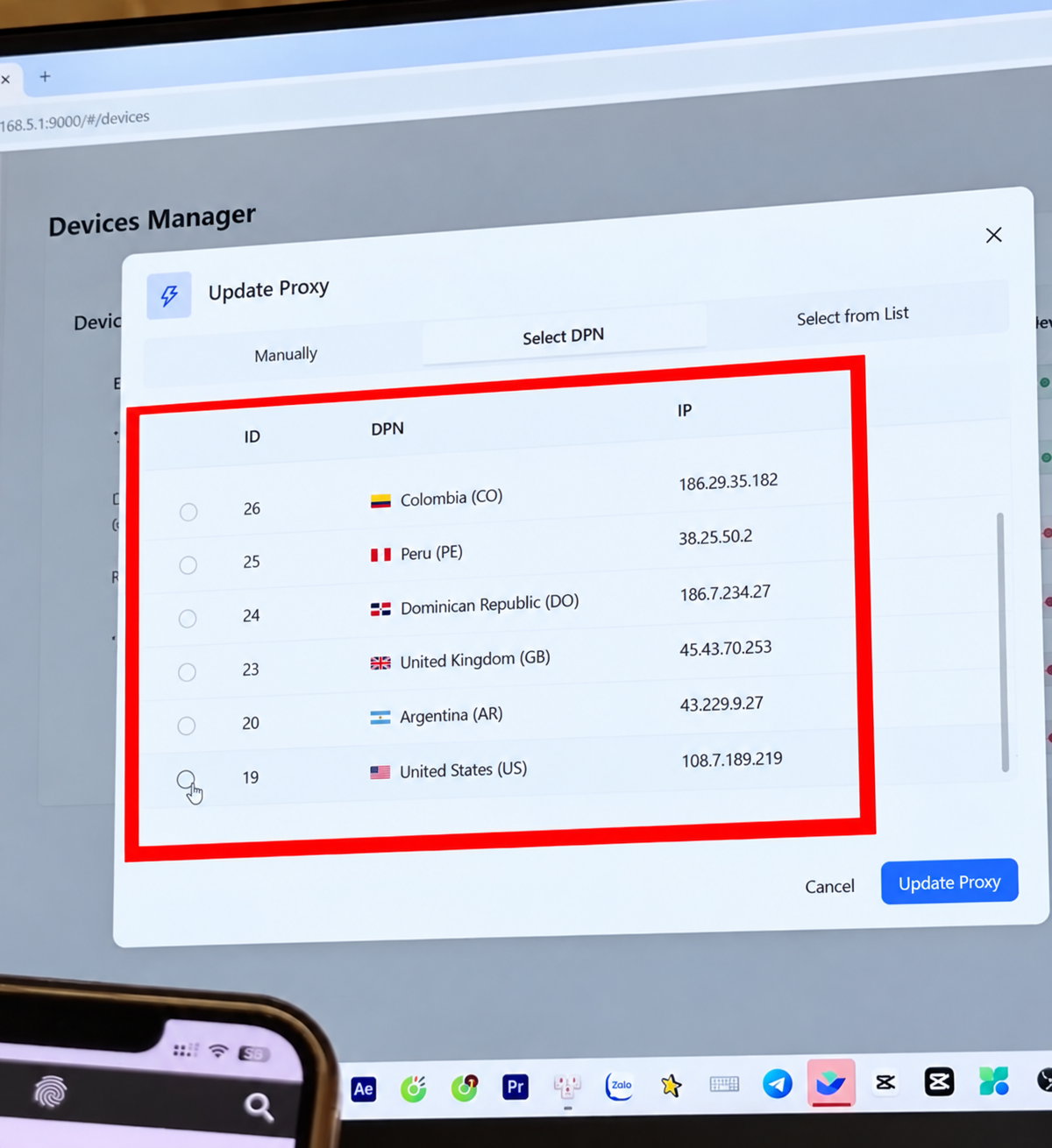Image resolution: width=1052 pixels, height=1148 pixels.
Task: Click IP address 43.229.9.27
Action: [x=721, y=704]
